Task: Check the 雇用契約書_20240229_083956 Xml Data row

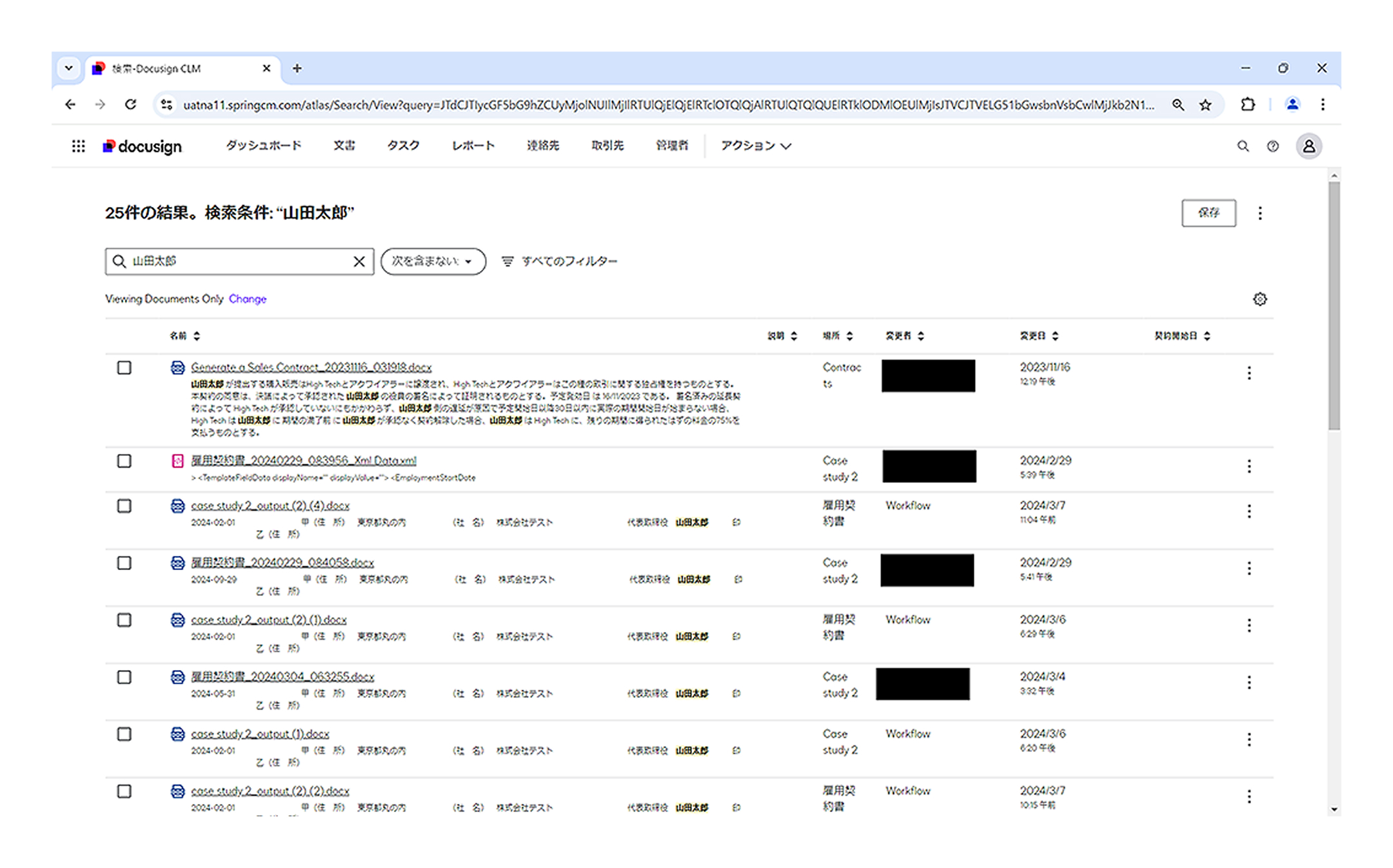Action: click(124, 461)
